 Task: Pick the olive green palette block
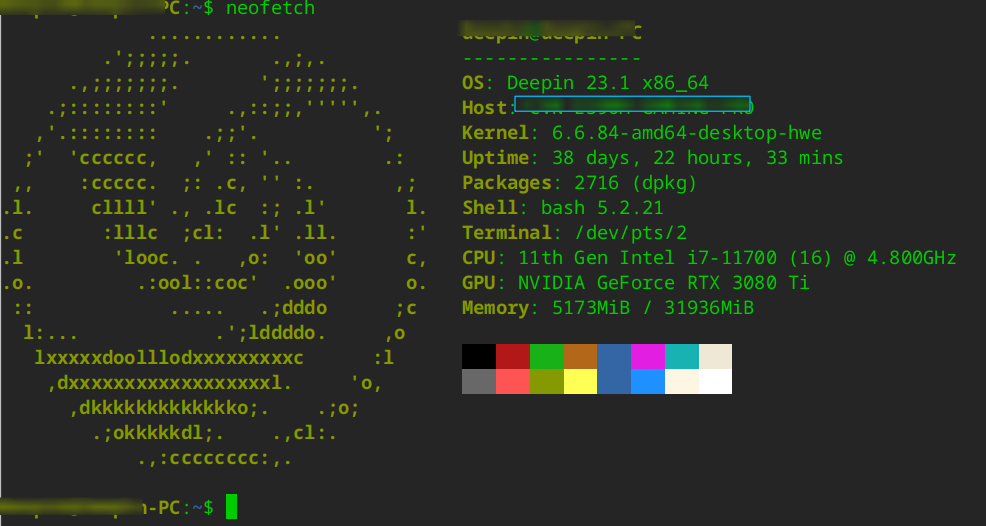pyautogui.click(x=546, y=381)
